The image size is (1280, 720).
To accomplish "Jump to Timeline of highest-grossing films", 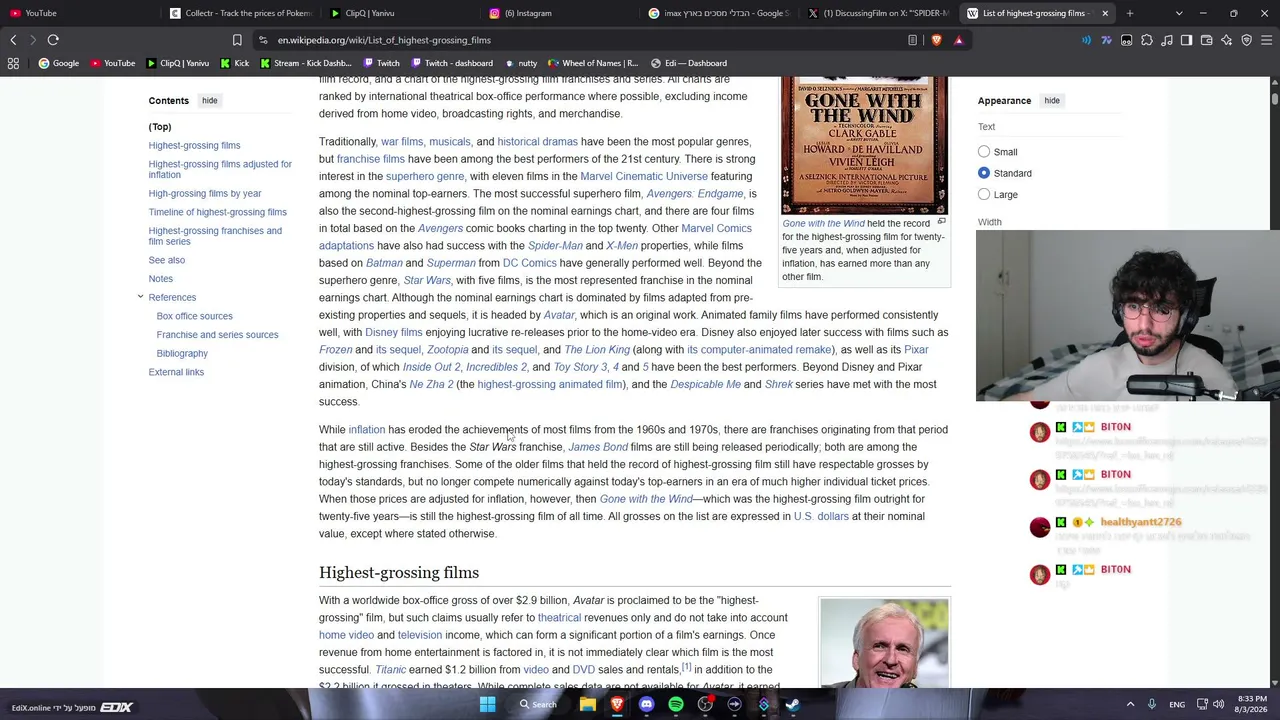I will (x=217, y=212).
